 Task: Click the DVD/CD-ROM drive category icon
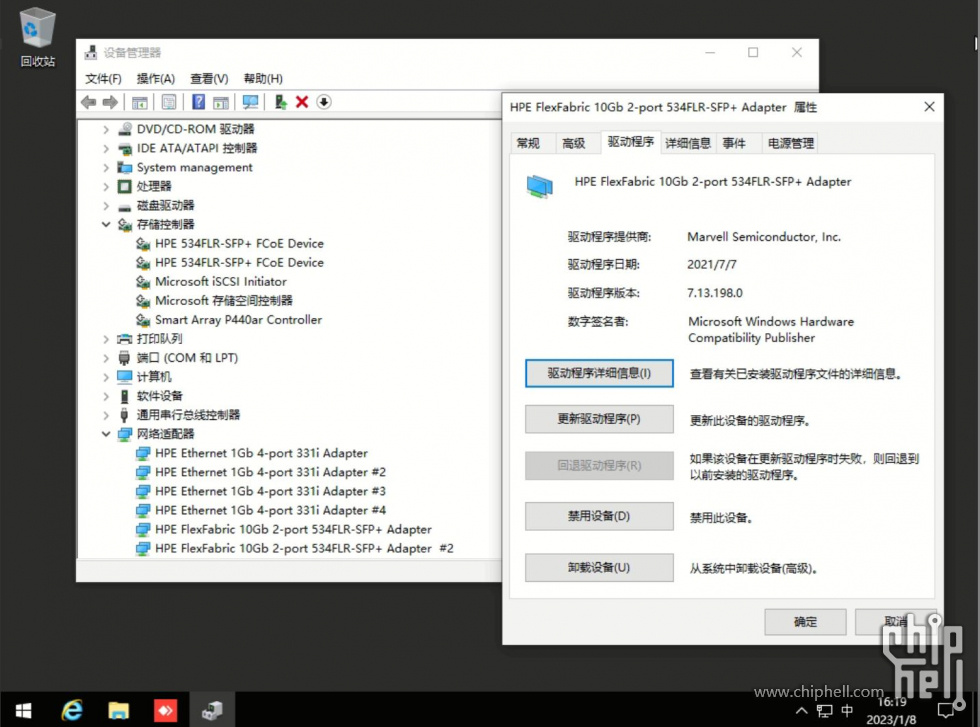(124, 129)
